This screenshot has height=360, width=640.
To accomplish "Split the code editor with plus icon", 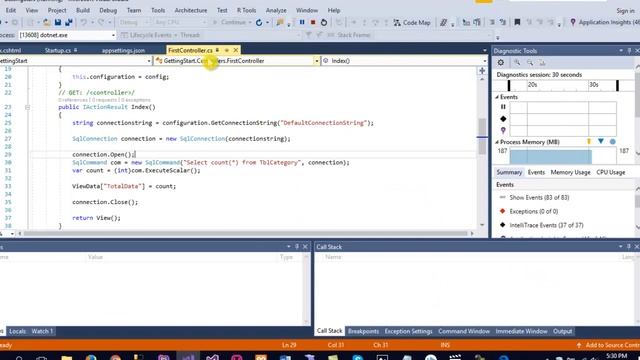I will point(482,71).
